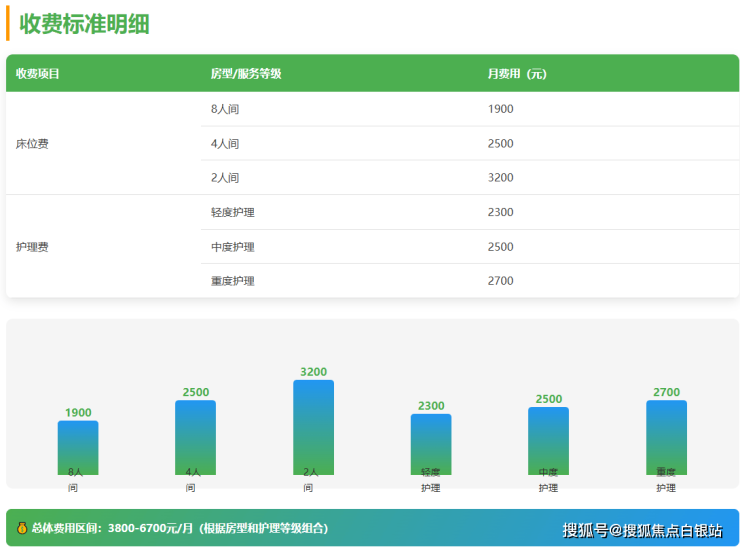Viewport: 740px width, 547px height.
Task: Click the 搜狐号@搜狐焦点白银站 watermark
Action: [x=642, y=530]
